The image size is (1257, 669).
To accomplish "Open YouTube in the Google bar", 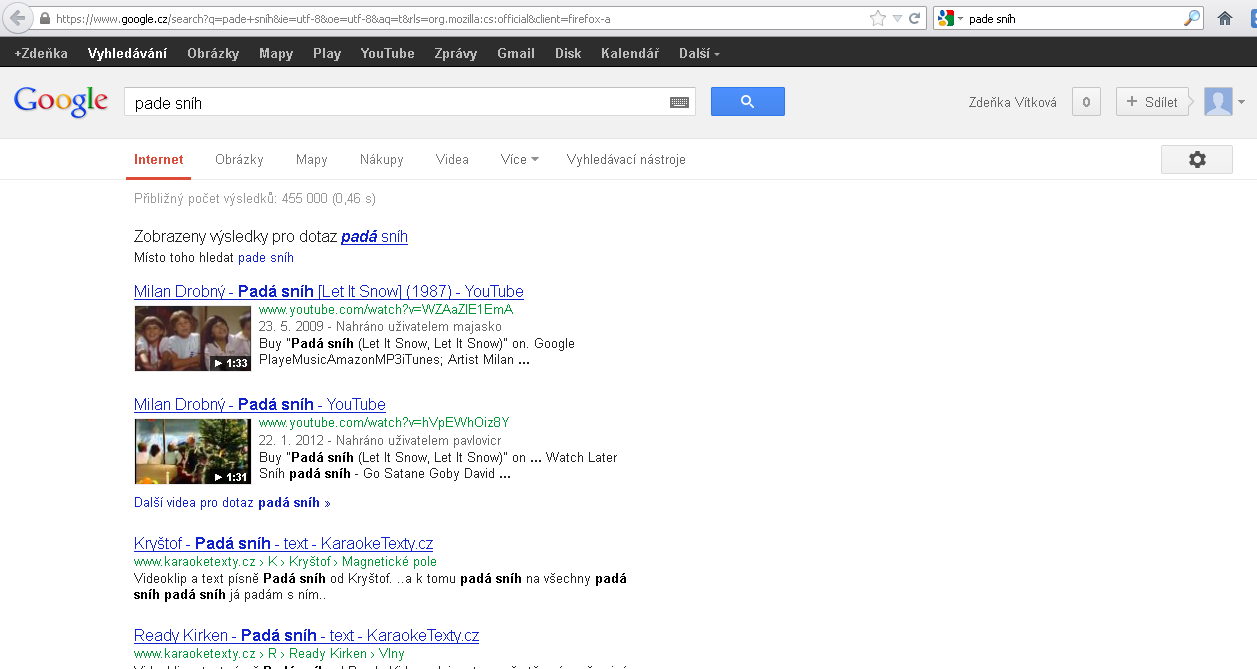I will point(388,53).
